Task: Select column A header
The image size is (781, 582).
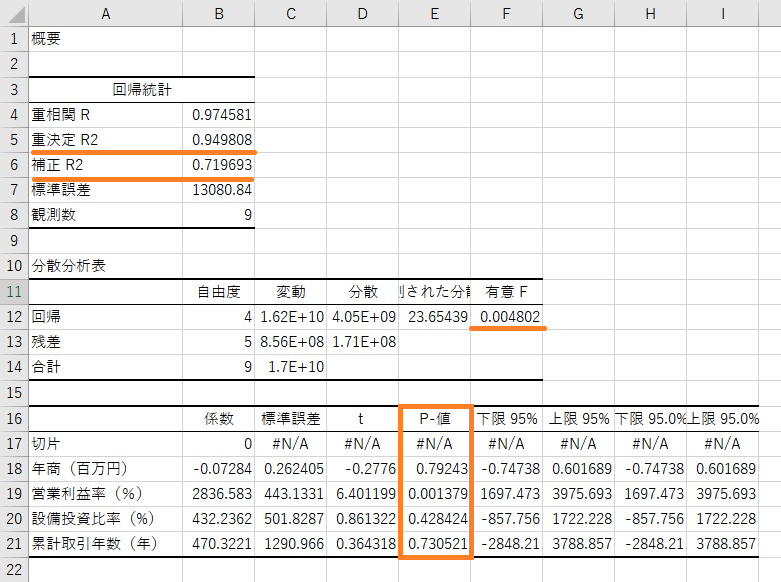Action: (106, 13)
